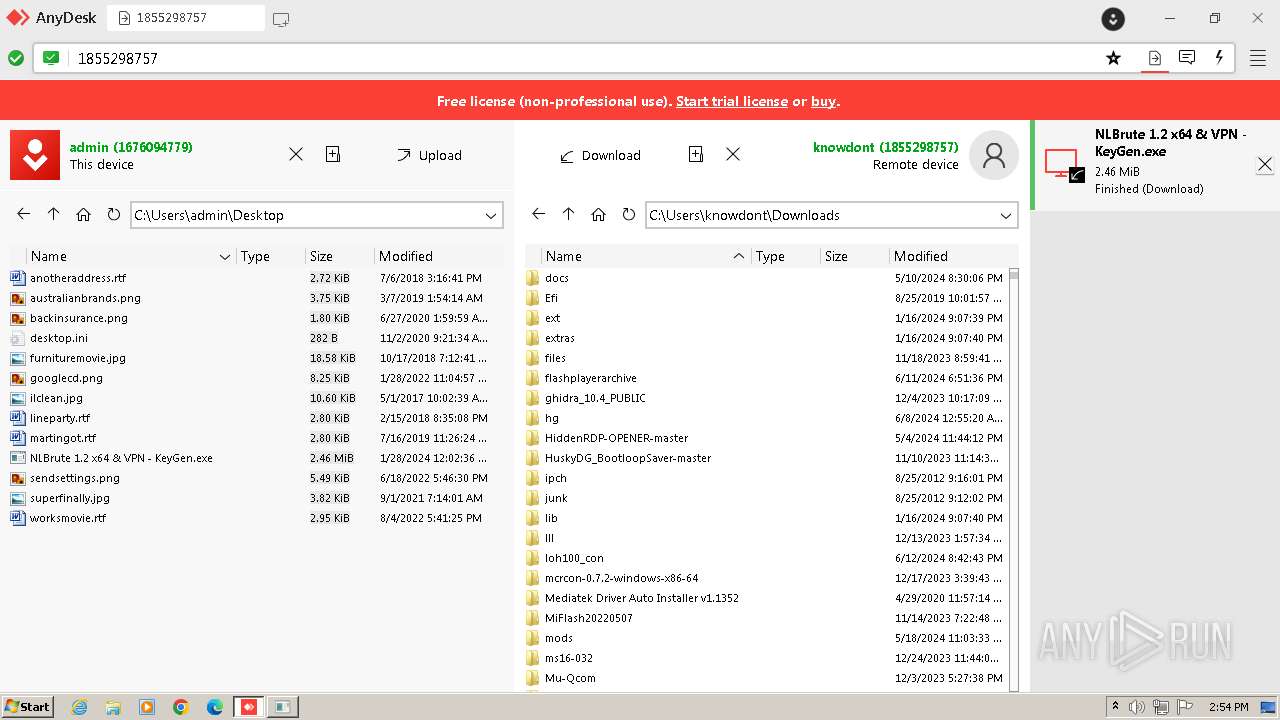Click the volume icon in system tray
1280x720 pixels.
pos(1138,707)
